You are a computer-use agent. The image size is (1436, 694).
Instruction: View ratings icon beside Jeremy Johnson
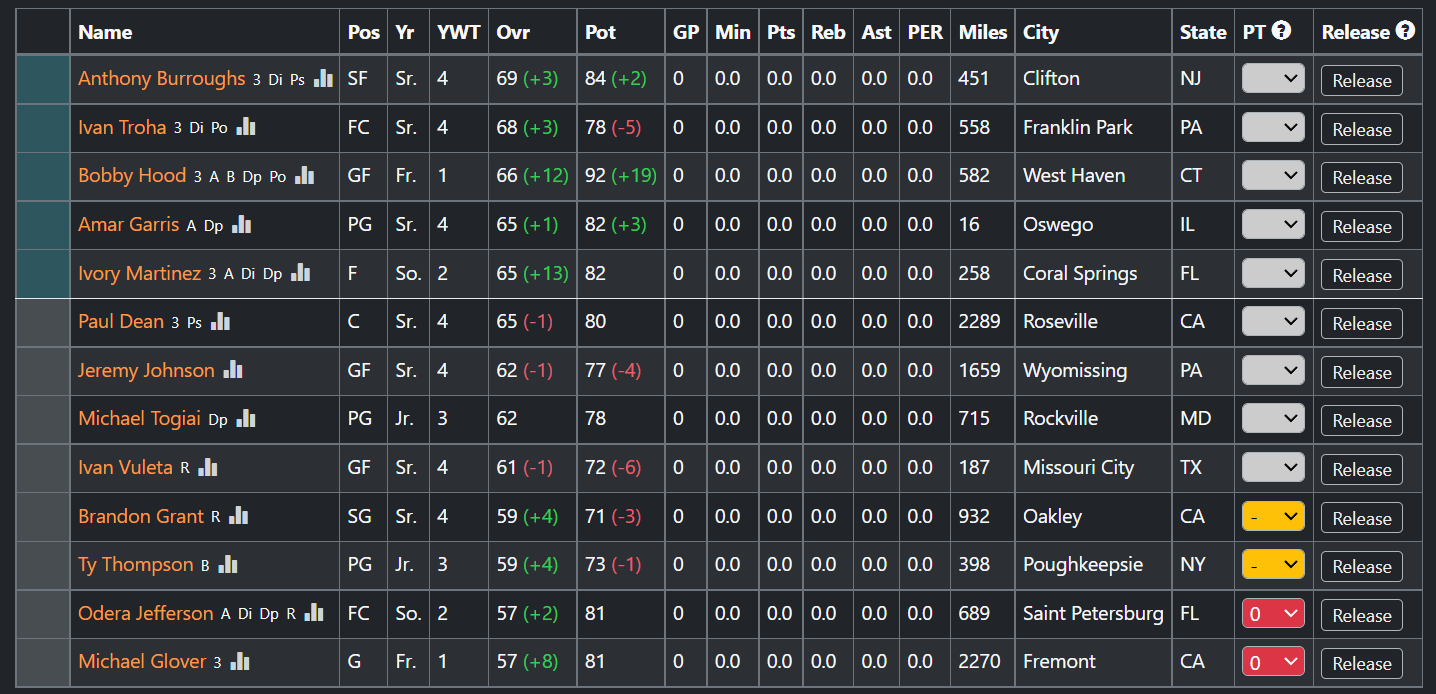pyautogui.click(x=233, y=370)
